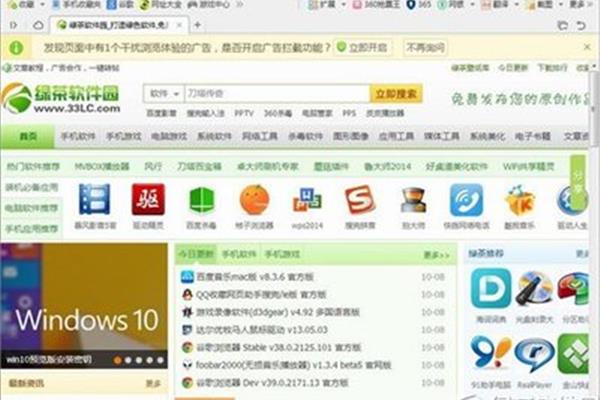
Task: Open 谷歌浏览器 Stable v38.0.2125.101 entry
Action: 278,348
